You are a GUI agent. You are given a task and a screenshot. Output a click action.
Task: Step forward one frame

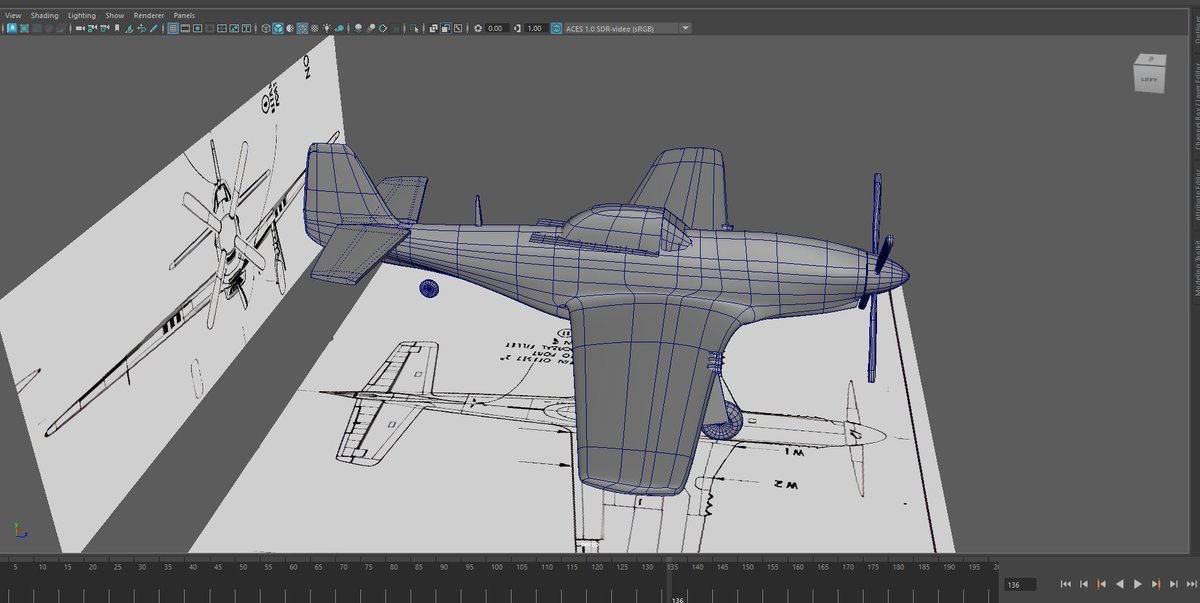click(1173, 584)
